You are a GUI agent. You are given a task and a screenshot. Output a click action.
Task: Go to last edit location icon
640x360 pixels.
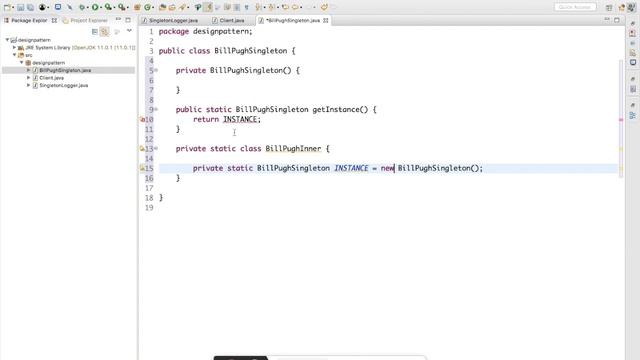click(x=285, y=7)
